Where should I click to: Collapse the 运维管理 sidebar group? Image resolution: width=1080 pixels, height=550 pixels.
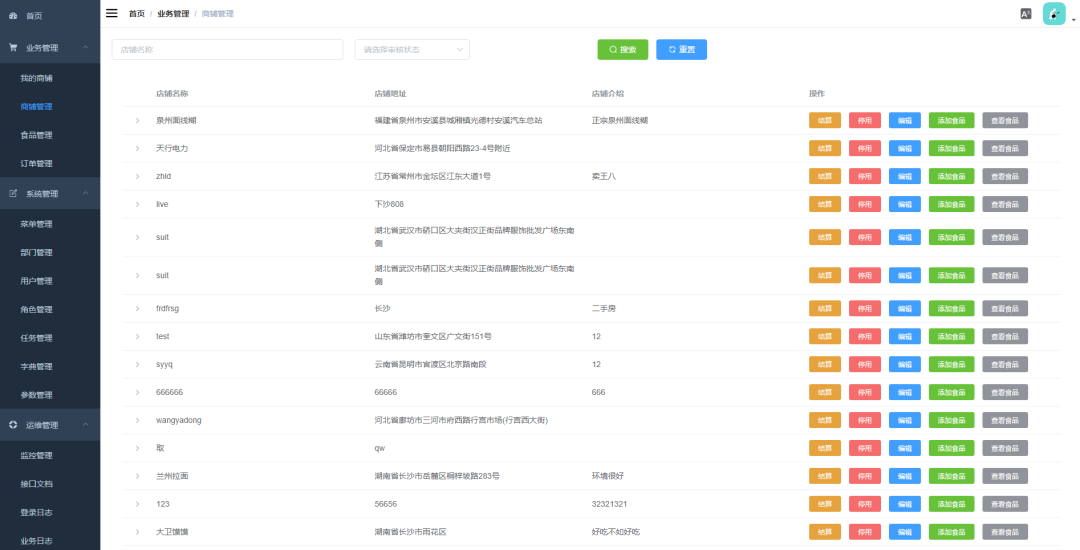pos(50,425)
